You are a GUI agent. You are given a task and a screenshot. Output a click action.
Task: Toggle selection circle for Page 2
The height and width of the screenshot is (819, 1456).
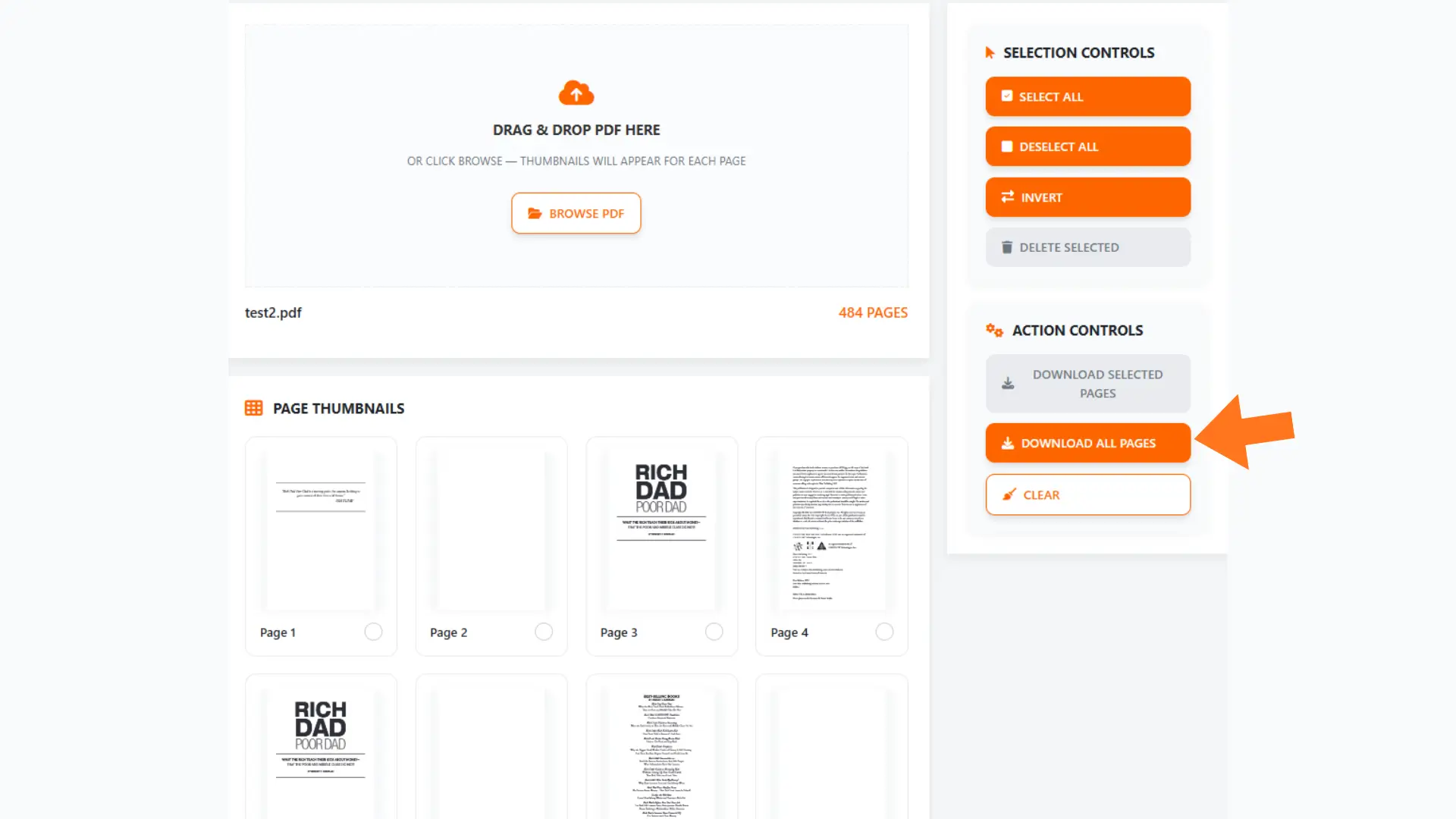[x=544, y=632]
